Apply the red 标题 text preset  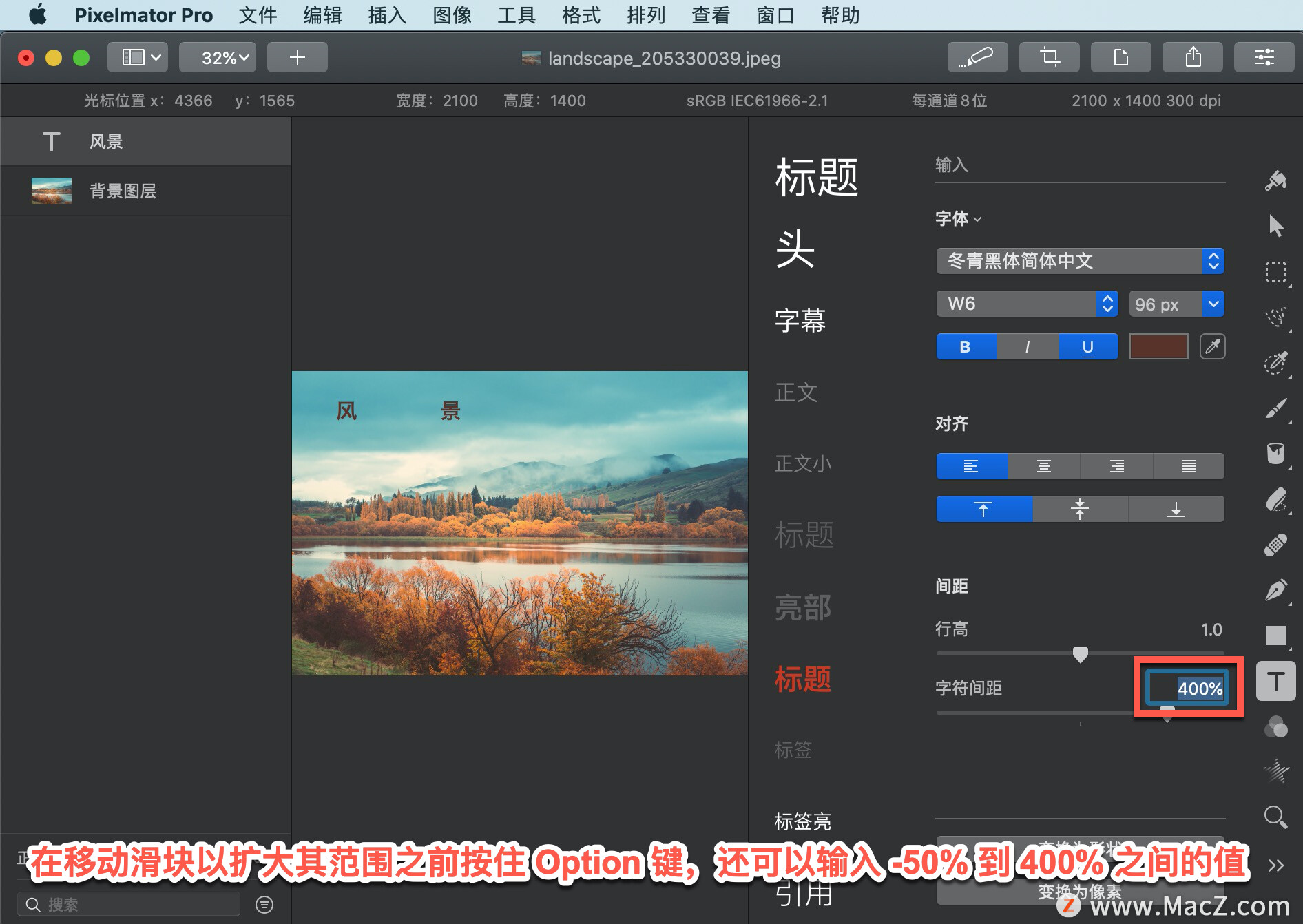pyautogui.click(x=803, y=679)
